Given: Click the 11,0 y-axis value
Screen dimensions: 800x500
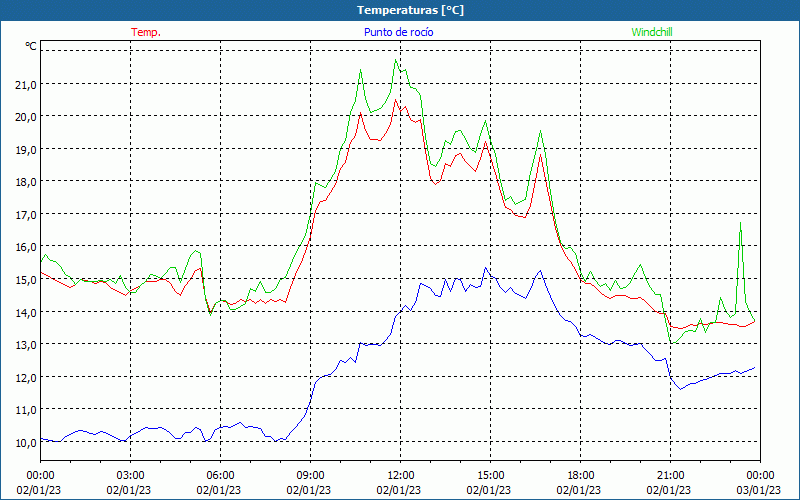Looking at the screenshot, I should tap(26, 410).
